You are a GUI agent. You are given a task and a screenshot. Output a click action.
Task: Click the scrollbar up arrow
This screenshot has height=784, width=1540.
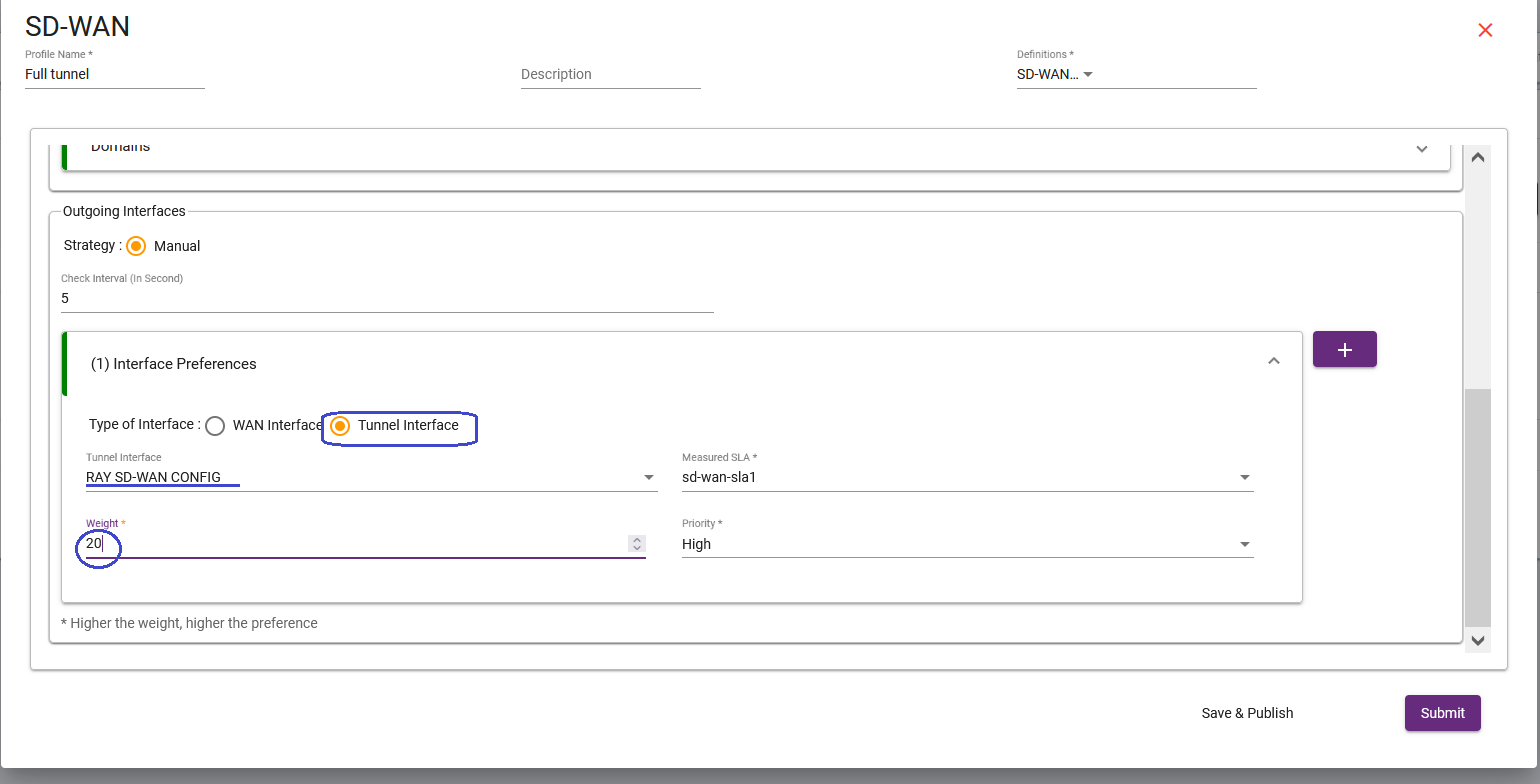pyautogui.click(x=1478, y=157)
